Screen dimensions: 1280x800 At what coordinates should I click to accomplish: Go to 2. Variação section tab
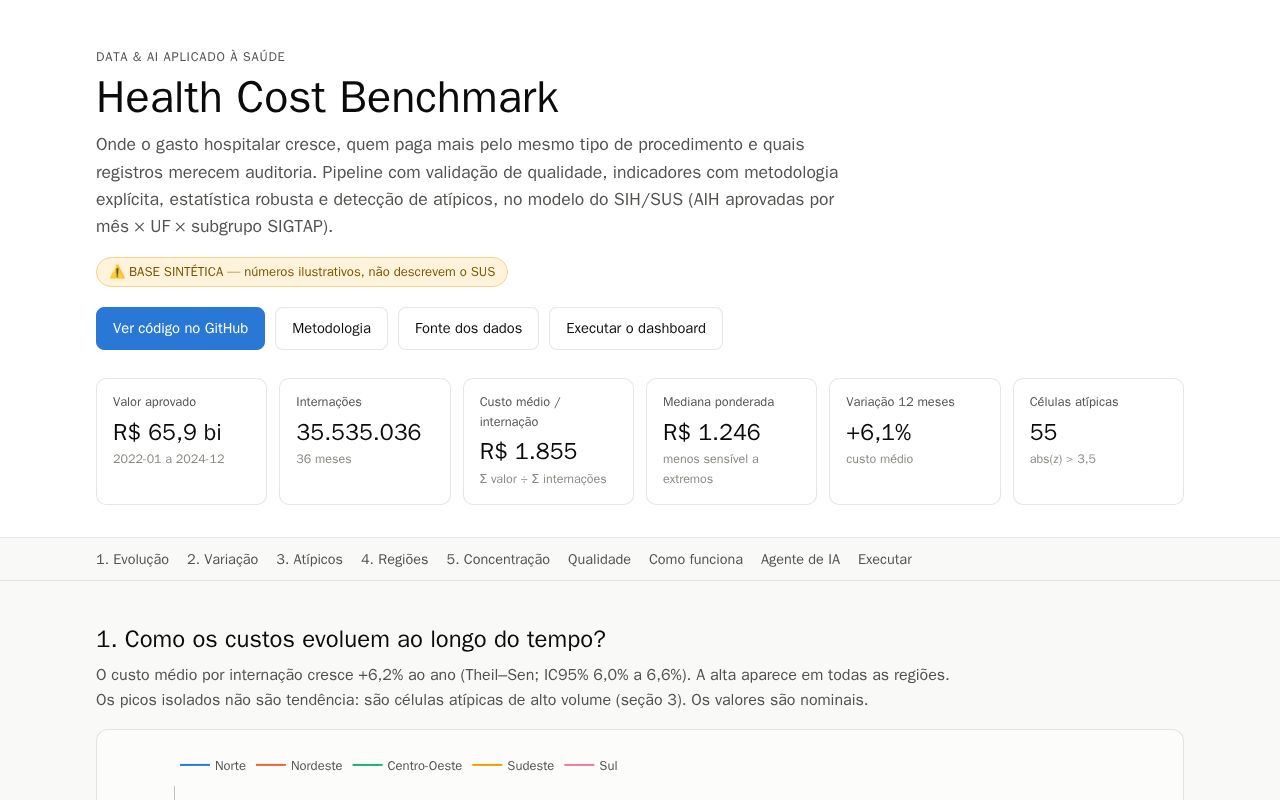tap(222, 559)
